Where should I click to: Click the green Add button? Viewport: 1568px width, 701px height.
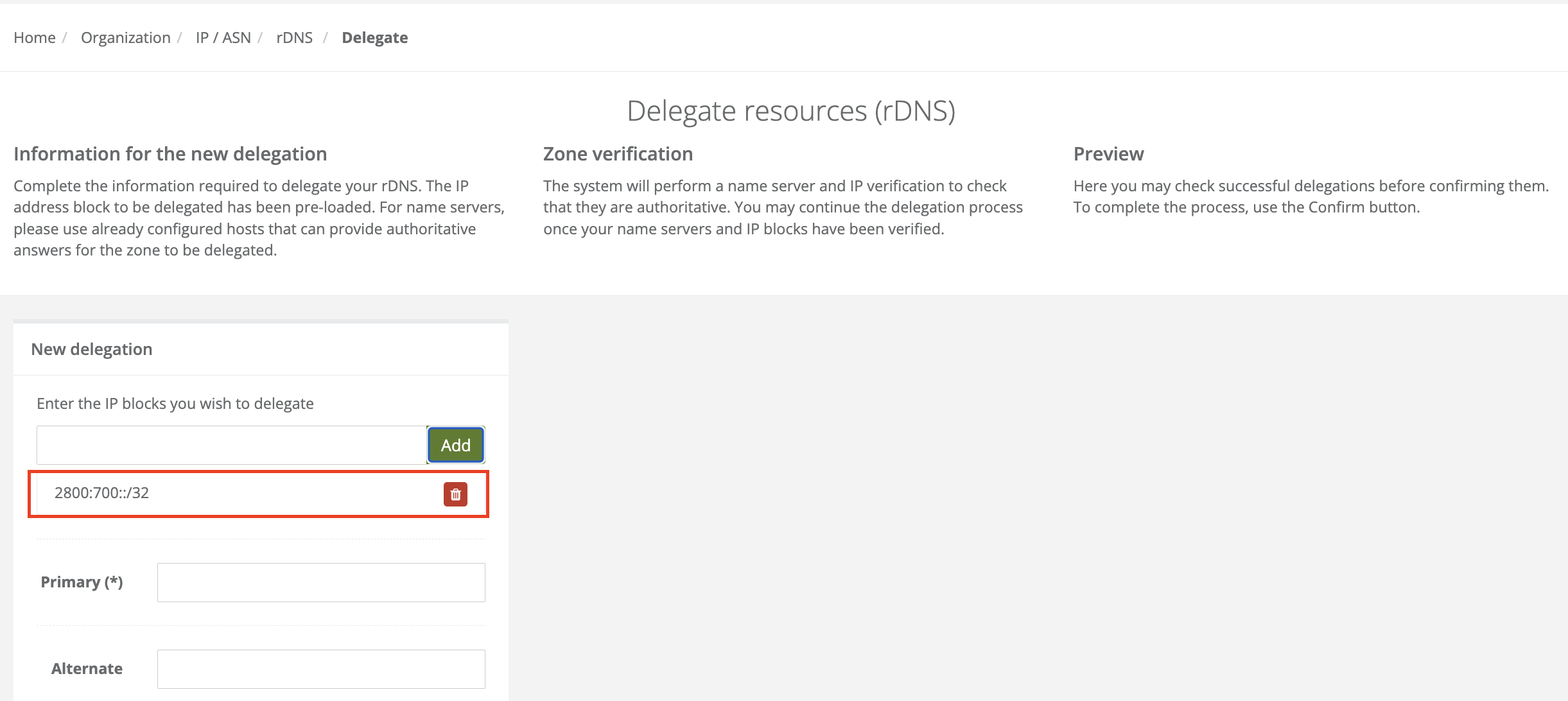coord(456,445)
